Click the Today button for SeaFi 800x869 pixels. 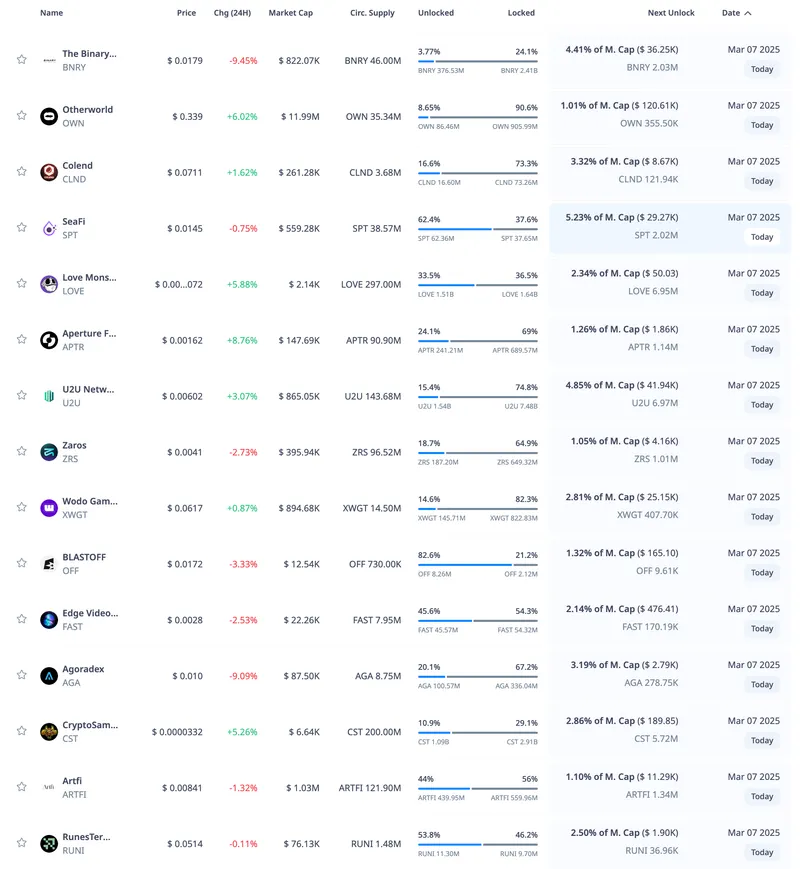(762, 237)
